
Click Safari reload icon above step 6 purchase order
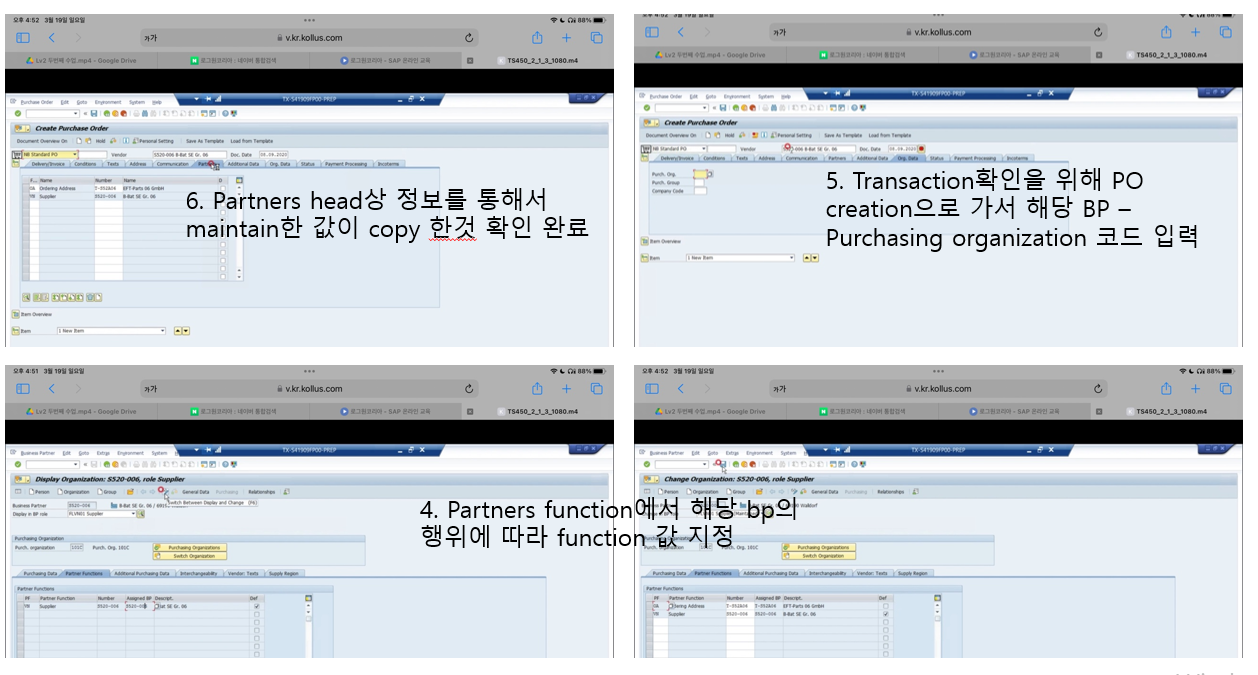click(x=469, y=37)
